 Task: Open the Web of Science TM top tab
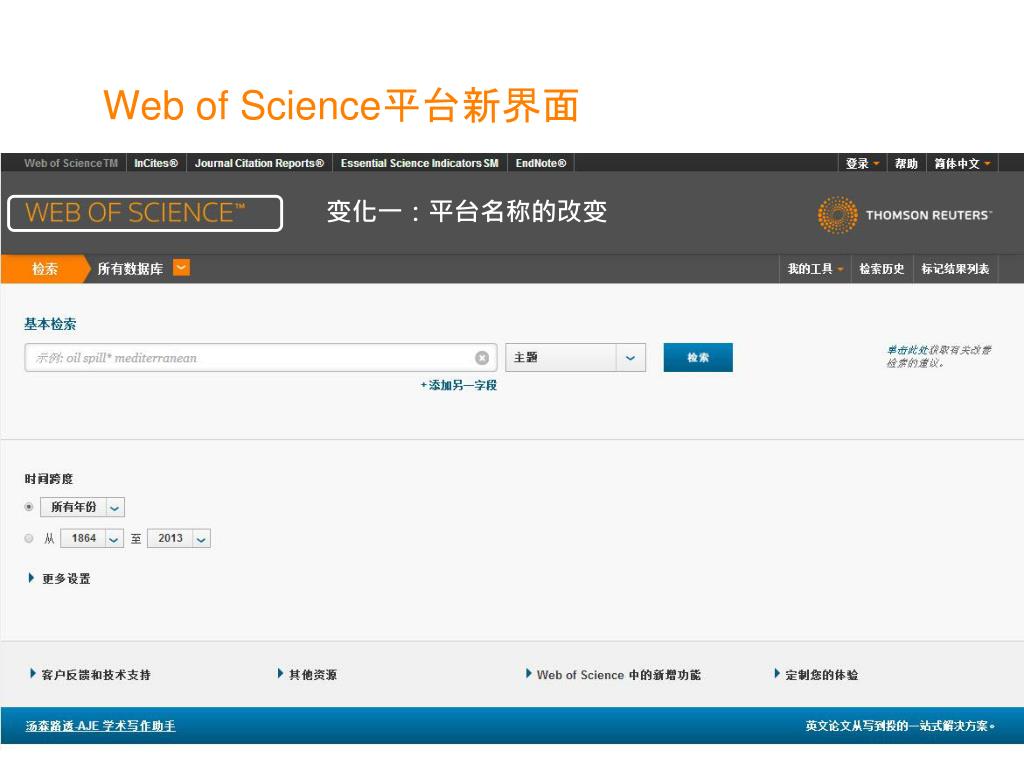pyautogui.click(x=71, y=163)
